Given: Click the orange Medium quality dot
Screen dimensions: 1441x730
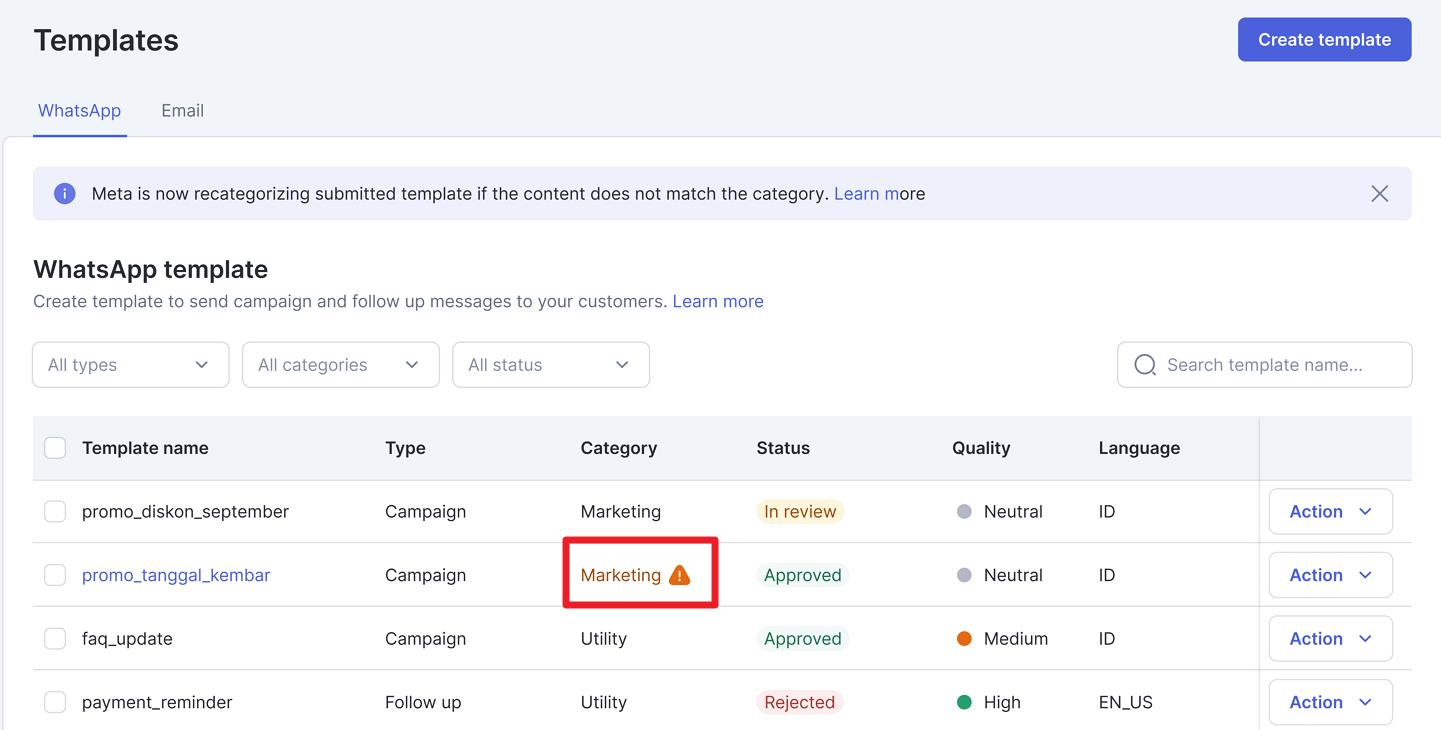Looking at the screenshot, I should pos(964,639).
